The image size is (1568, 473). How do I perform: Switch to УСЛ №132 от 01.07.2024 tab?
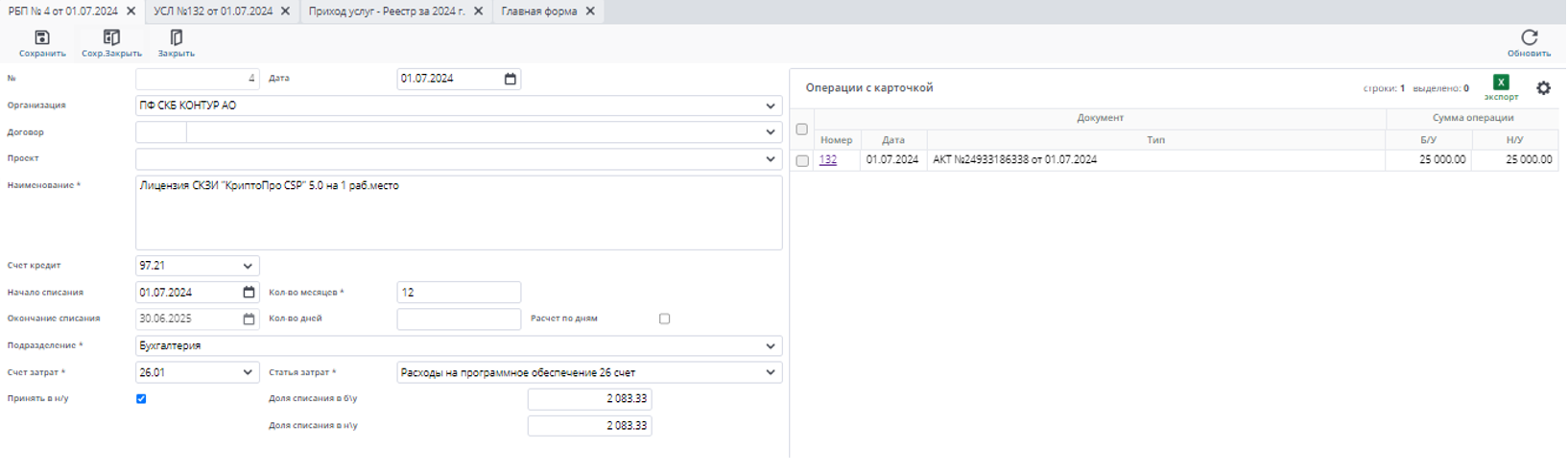point(213,12)
